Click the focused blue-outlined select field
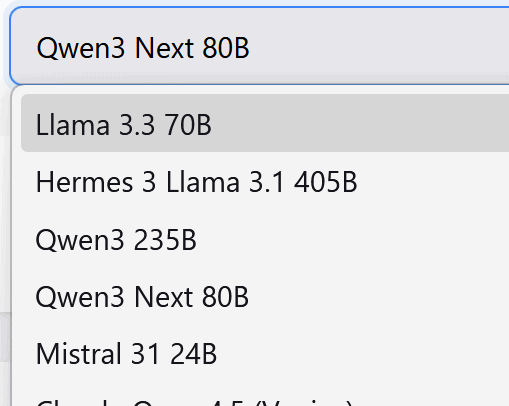This screenshot has width=509, height=406. [x=260, y=46]
